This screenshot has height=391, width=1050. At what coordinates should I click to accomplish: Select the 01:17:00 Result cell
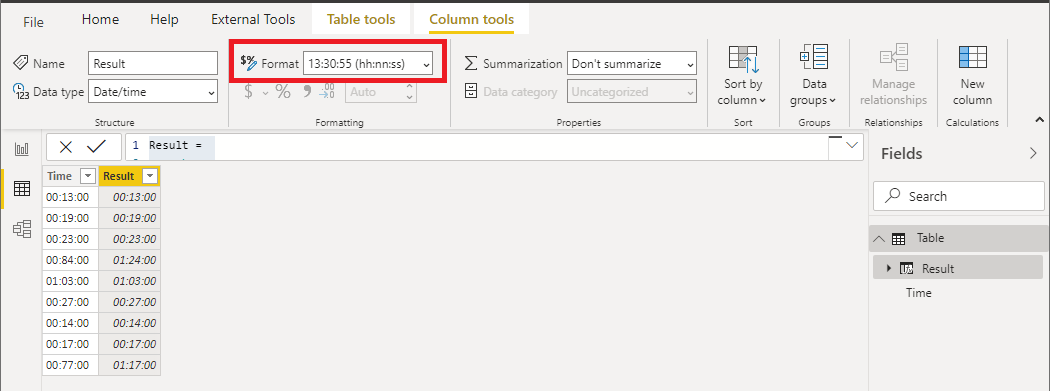pos(129,366)
